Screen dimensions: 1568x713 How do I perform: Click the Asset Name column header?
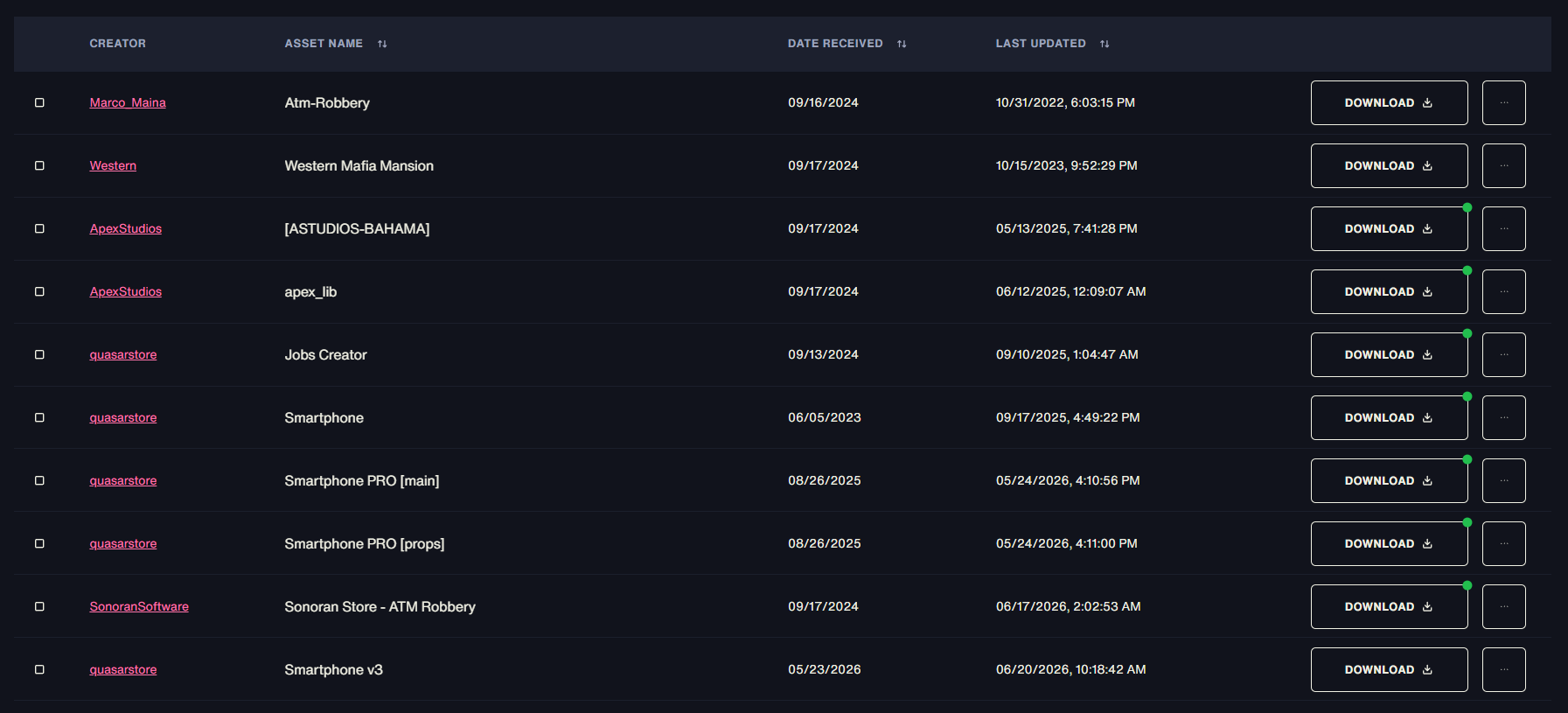tap(324, 44)
